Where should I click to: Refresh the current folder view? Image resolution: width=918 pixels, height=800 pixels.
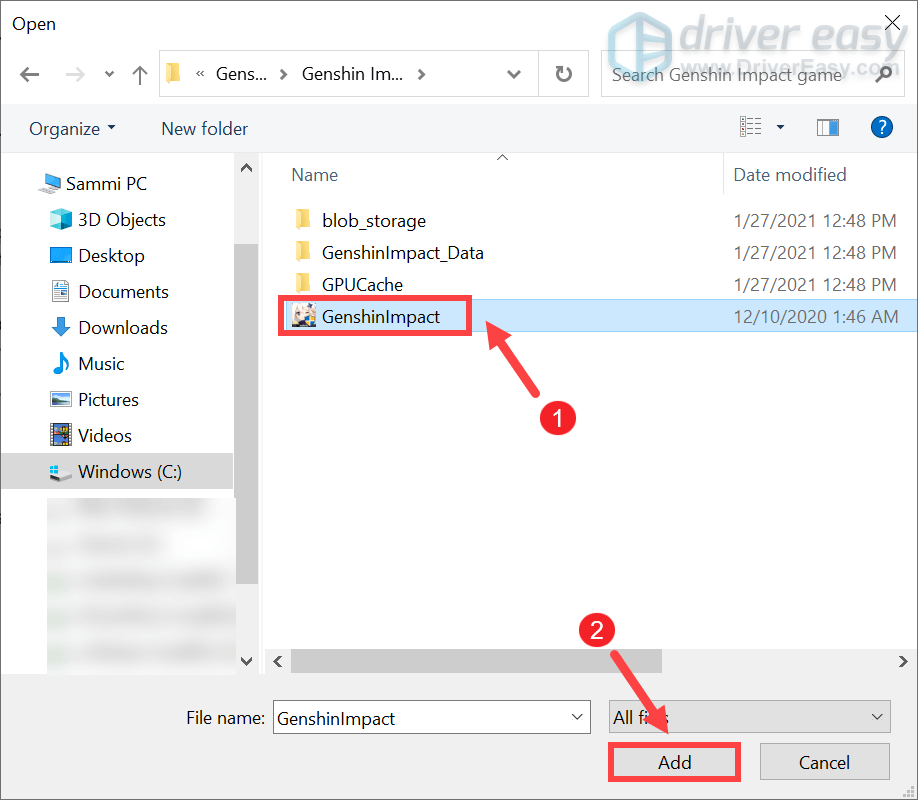pos(563,74)
